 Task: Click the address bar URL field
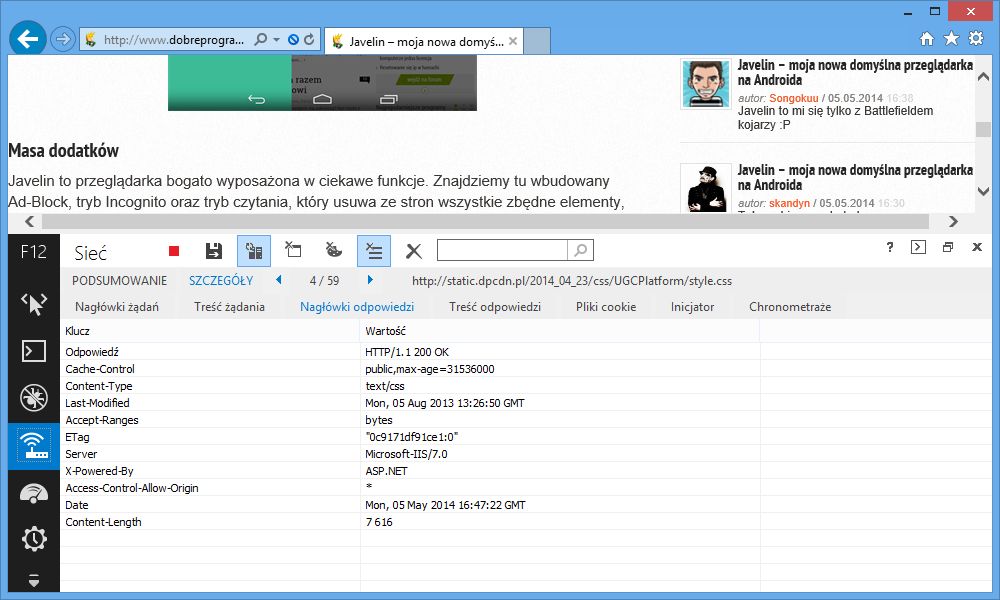tap(175, 40)
